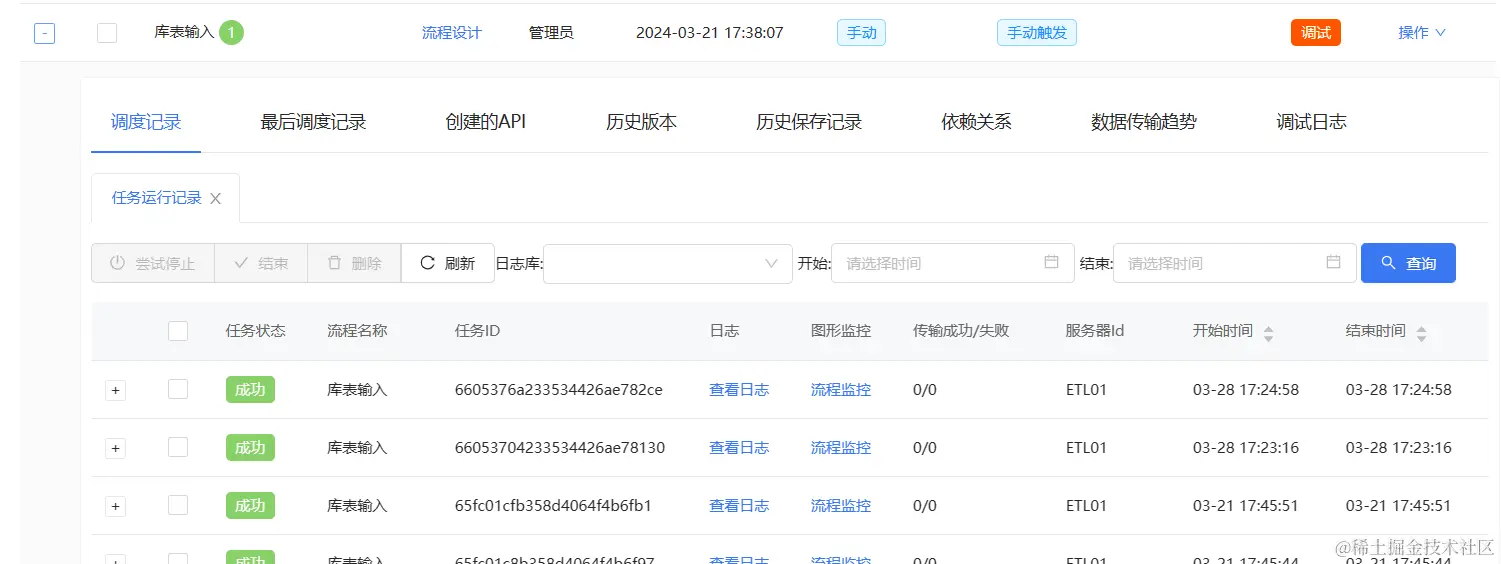The image size is (1501, 564).
Task: Click task ID 66053704233534426ae78130
Action: point(560,448)
